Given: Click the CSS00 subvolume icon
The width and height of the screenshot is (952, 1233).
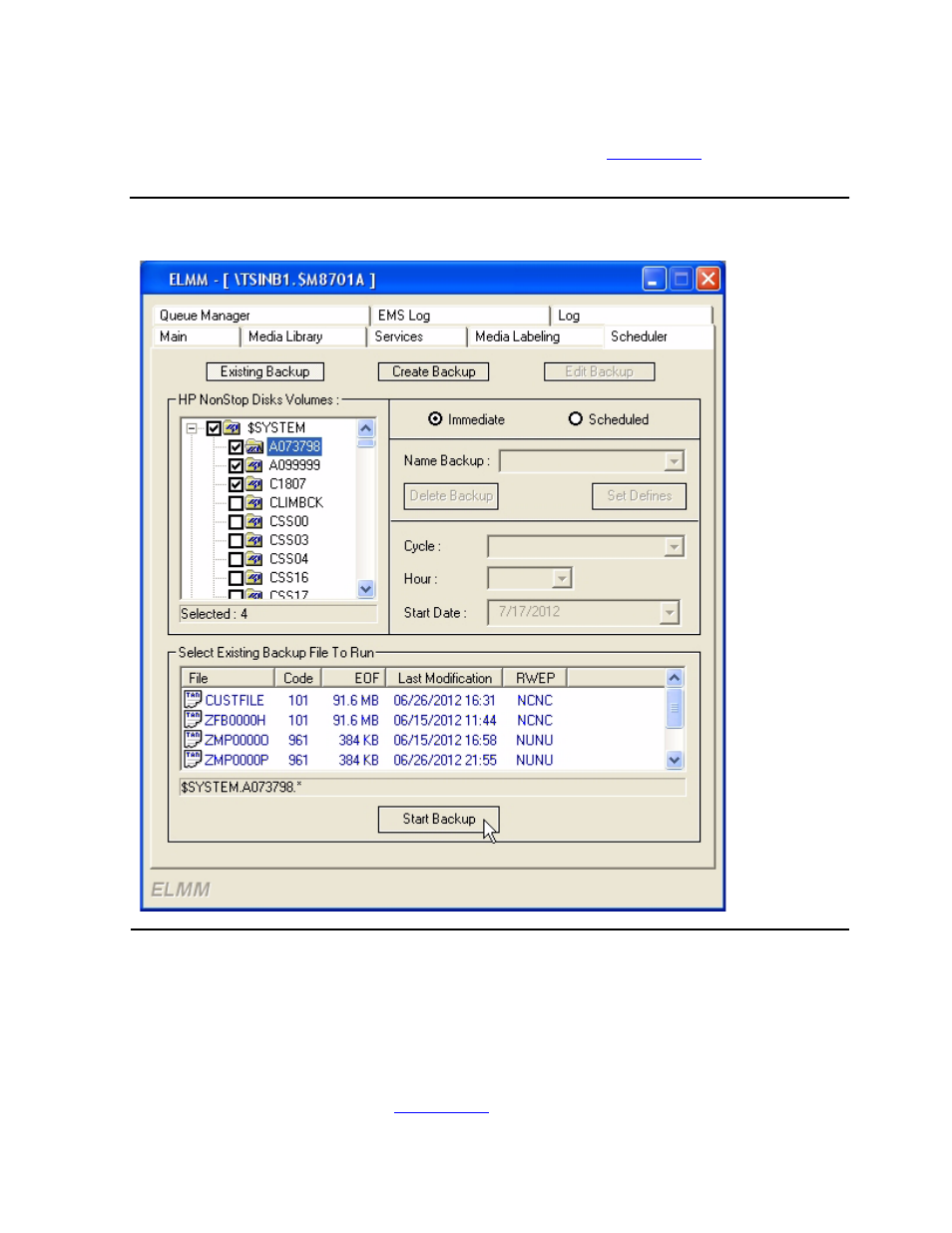Looking at the screenshot, I should [x=254, y=521].
